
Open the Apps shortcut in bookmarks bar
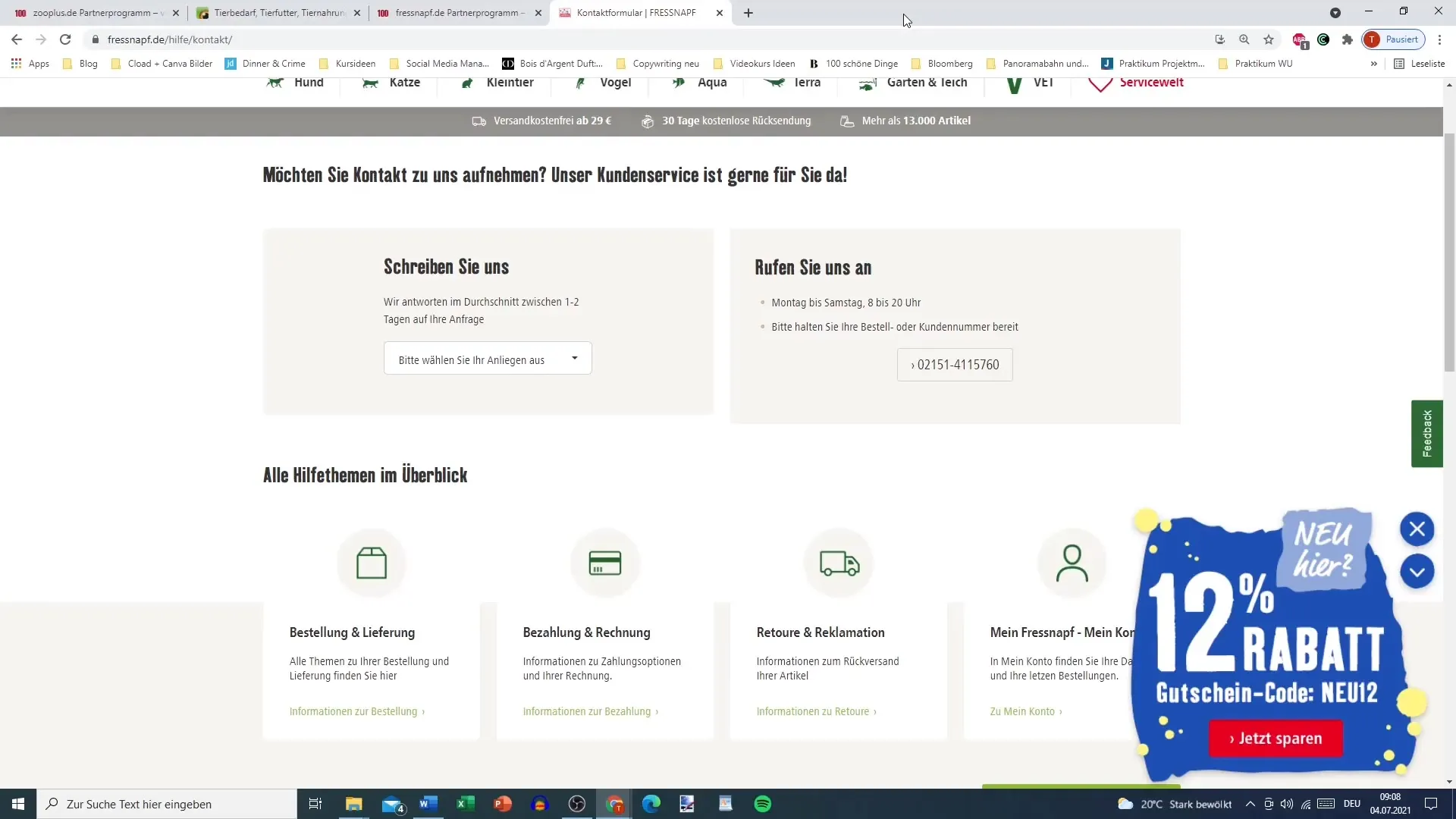[30, 64]
